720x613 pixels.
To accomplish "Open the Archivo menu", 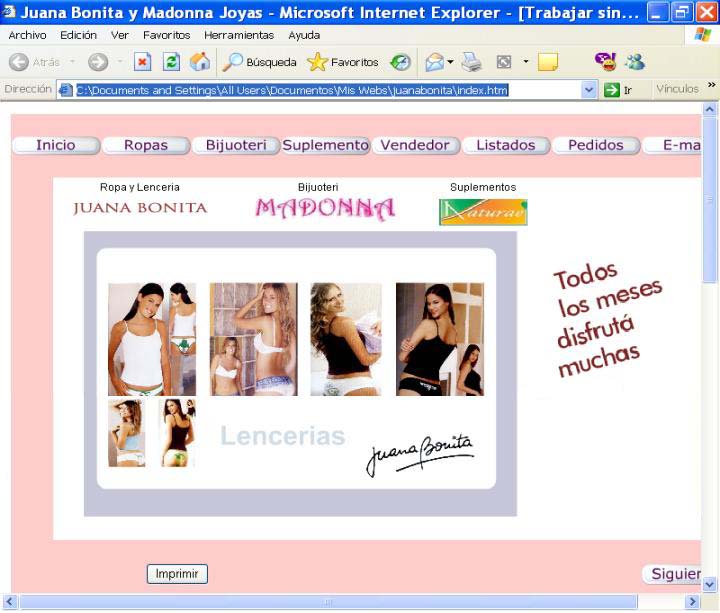I will [28, 35].
